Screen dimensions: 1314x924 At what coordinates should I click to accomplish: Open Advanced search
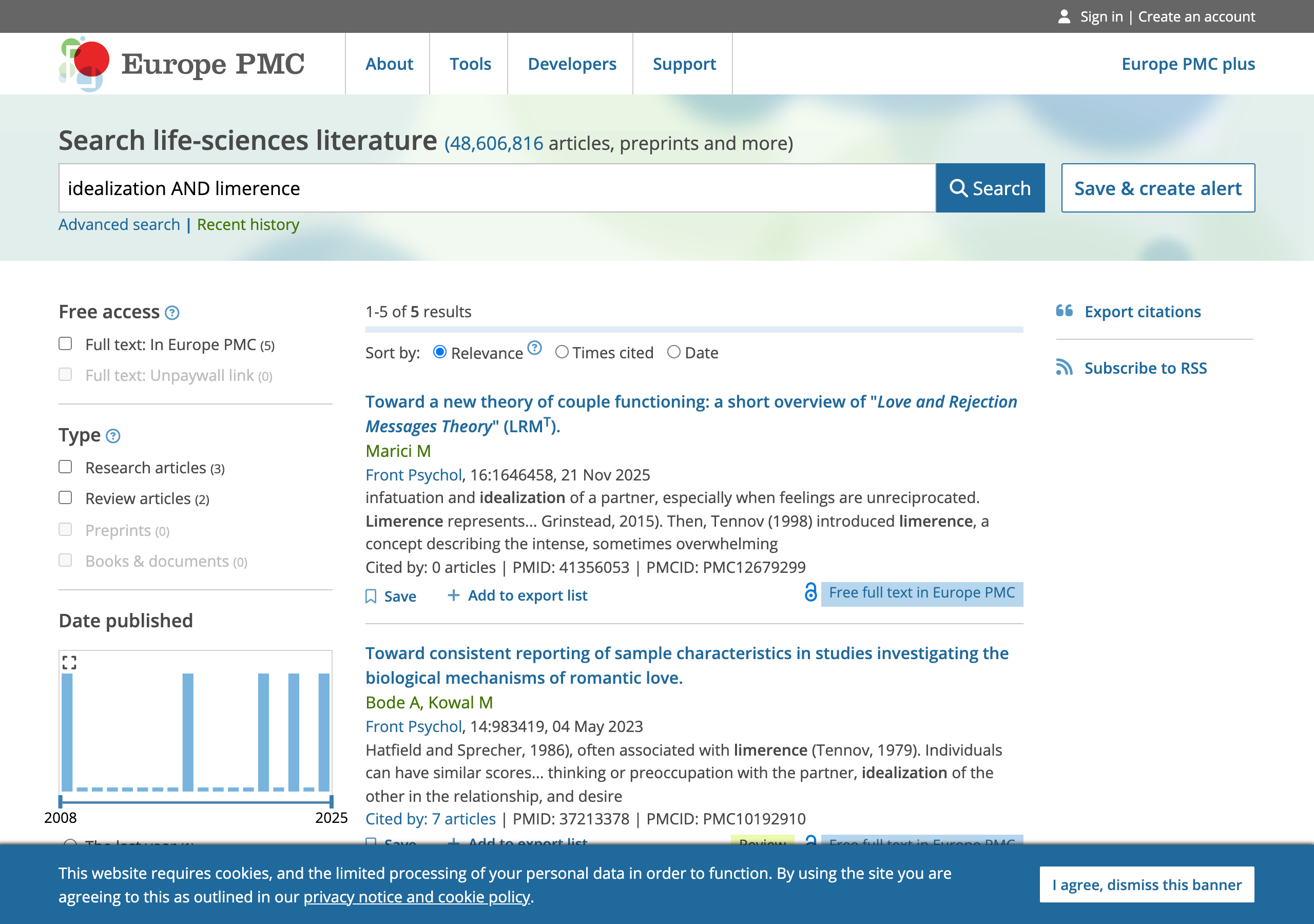119,224
